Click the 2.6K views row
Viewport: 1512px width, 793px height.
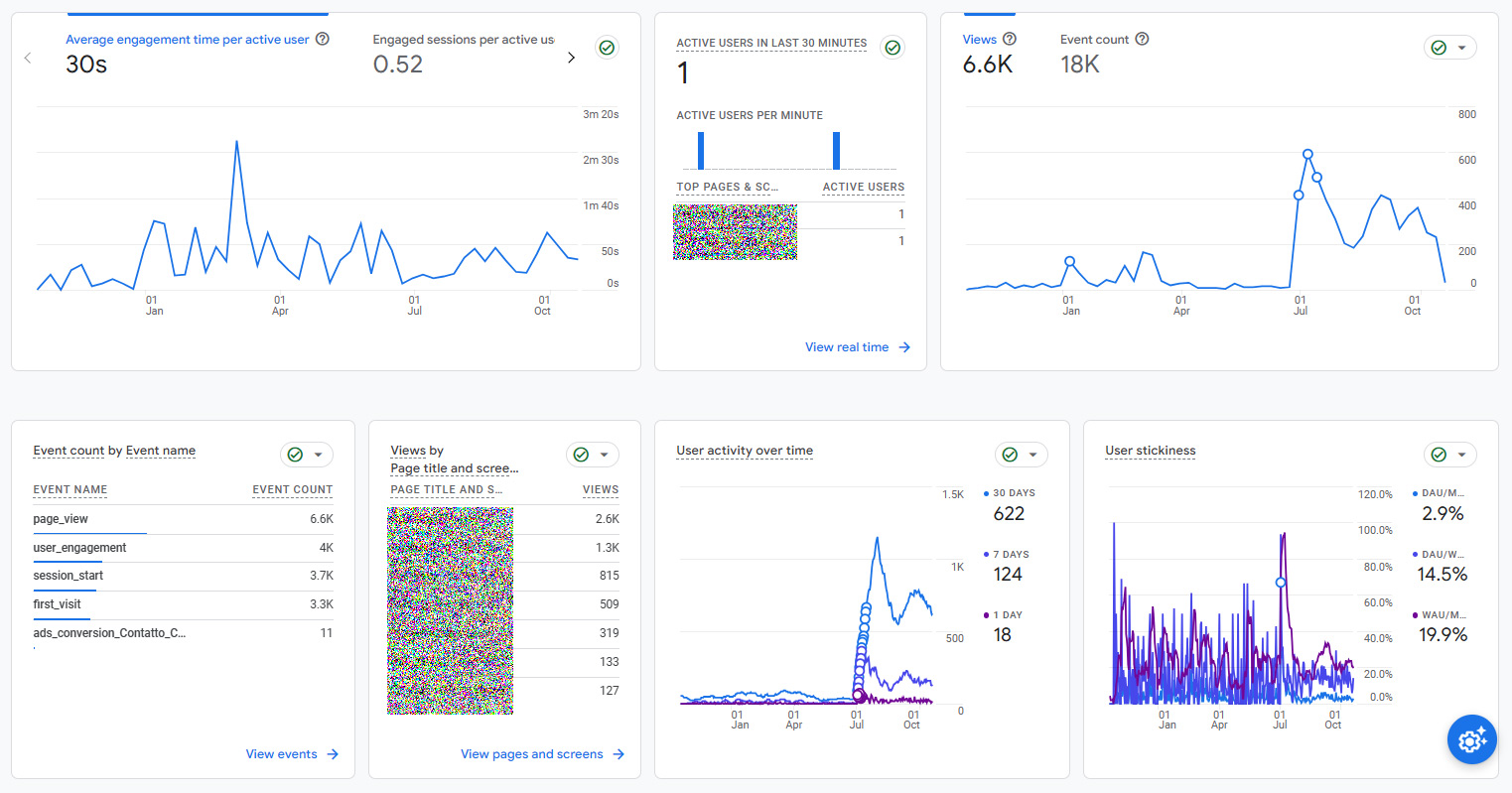point(504,519)
